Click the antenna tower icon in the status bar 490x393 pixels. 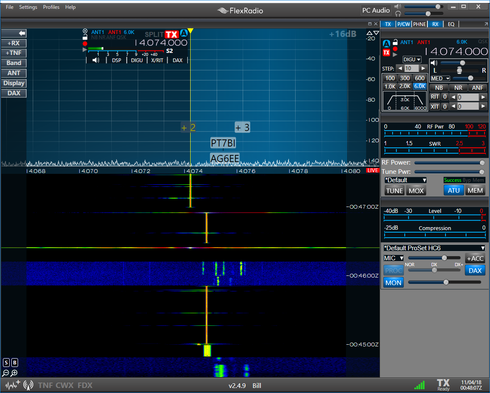pos(28,385)
